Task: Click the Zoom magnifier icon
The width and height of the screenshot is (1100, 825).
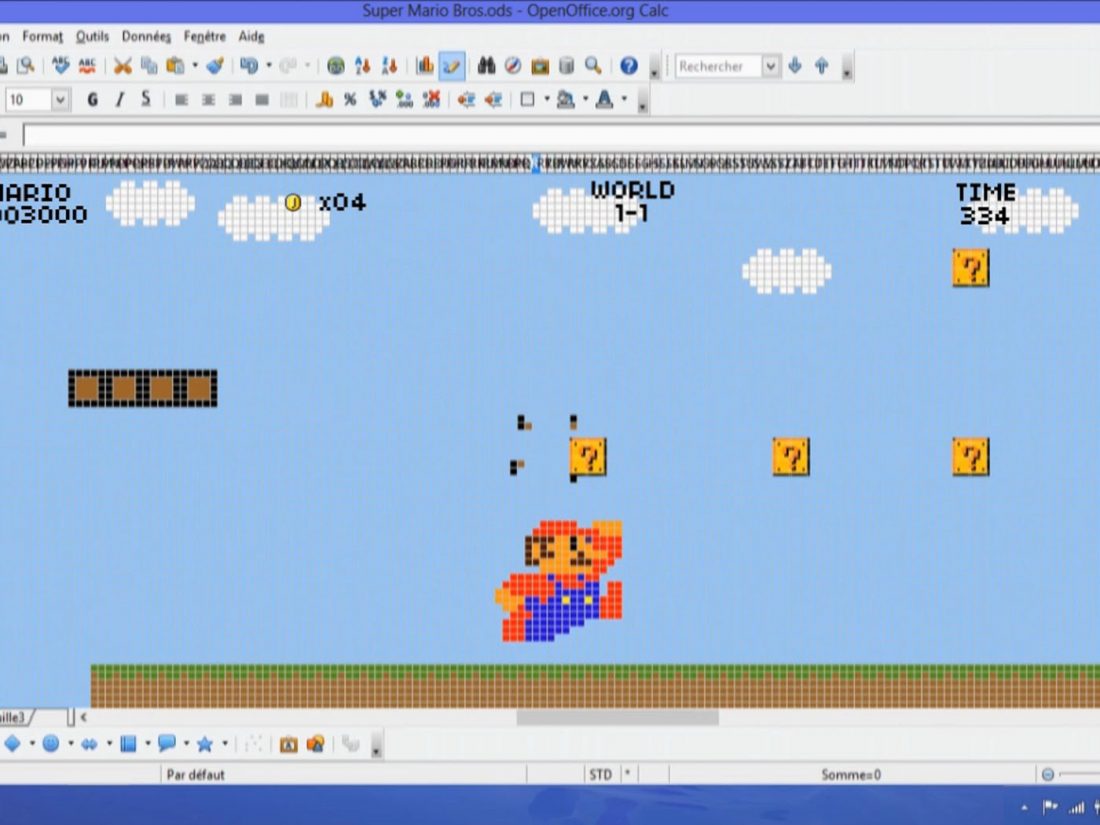Action: pos(593,66)
